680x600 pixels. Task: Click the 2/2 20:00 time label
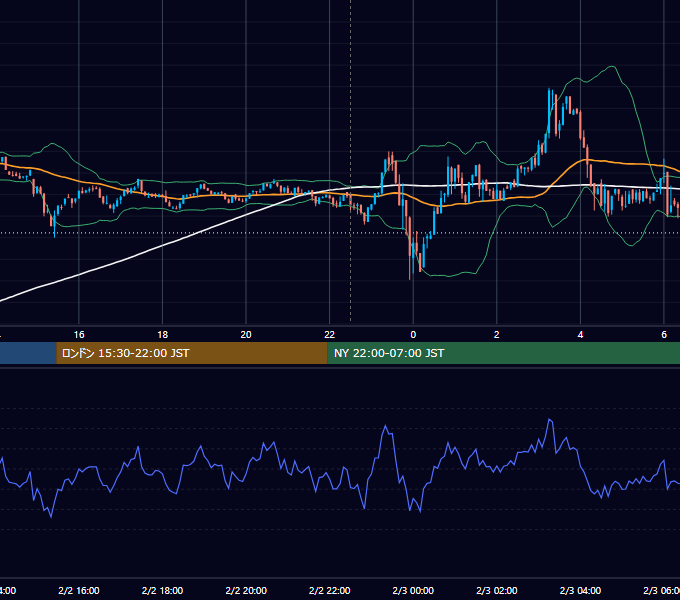246,590
